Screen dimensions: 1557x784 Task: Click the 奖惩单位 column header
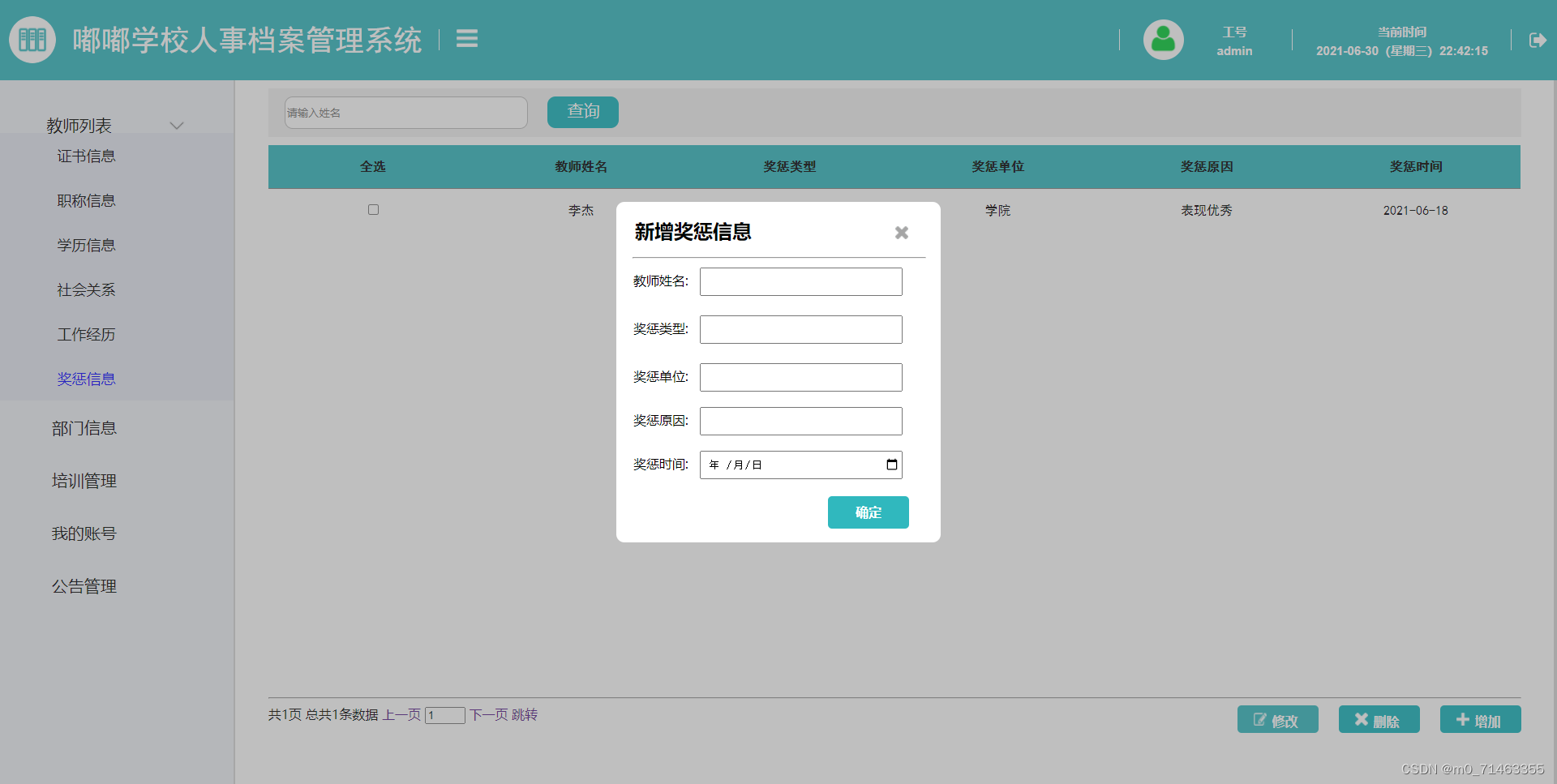tap(998, 167)
